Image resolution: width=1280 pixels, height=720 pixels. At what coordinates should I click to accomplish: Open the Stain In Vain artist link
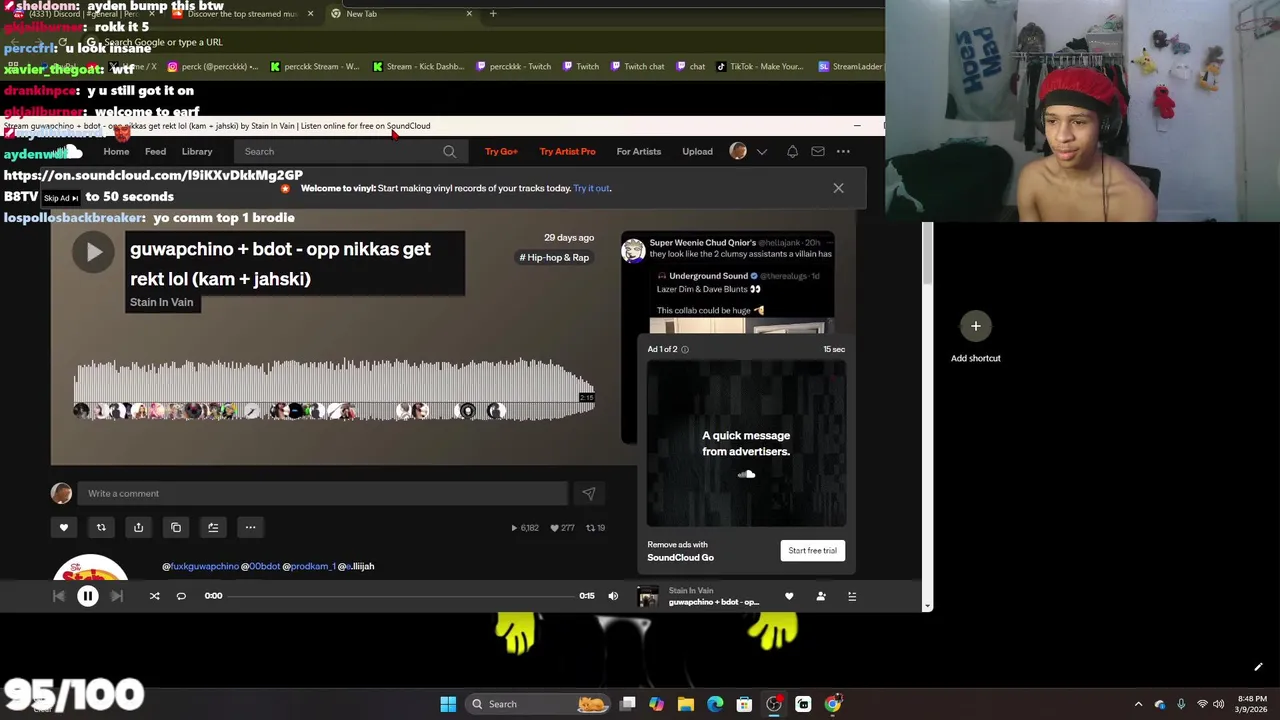pyautogui.click(x=161, y=302)
